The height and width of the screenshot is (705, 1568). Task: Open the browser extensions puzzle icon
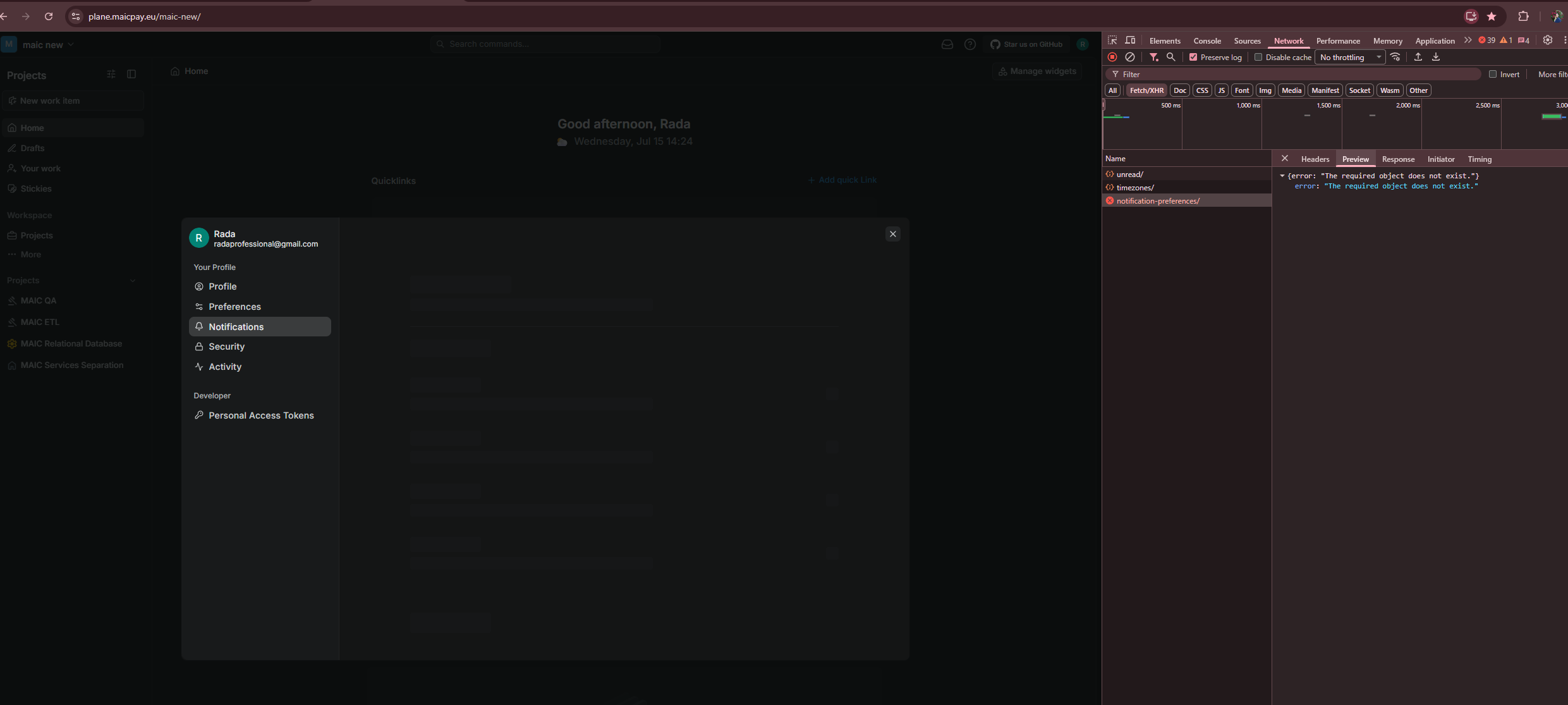click(x=1524, y=16)
